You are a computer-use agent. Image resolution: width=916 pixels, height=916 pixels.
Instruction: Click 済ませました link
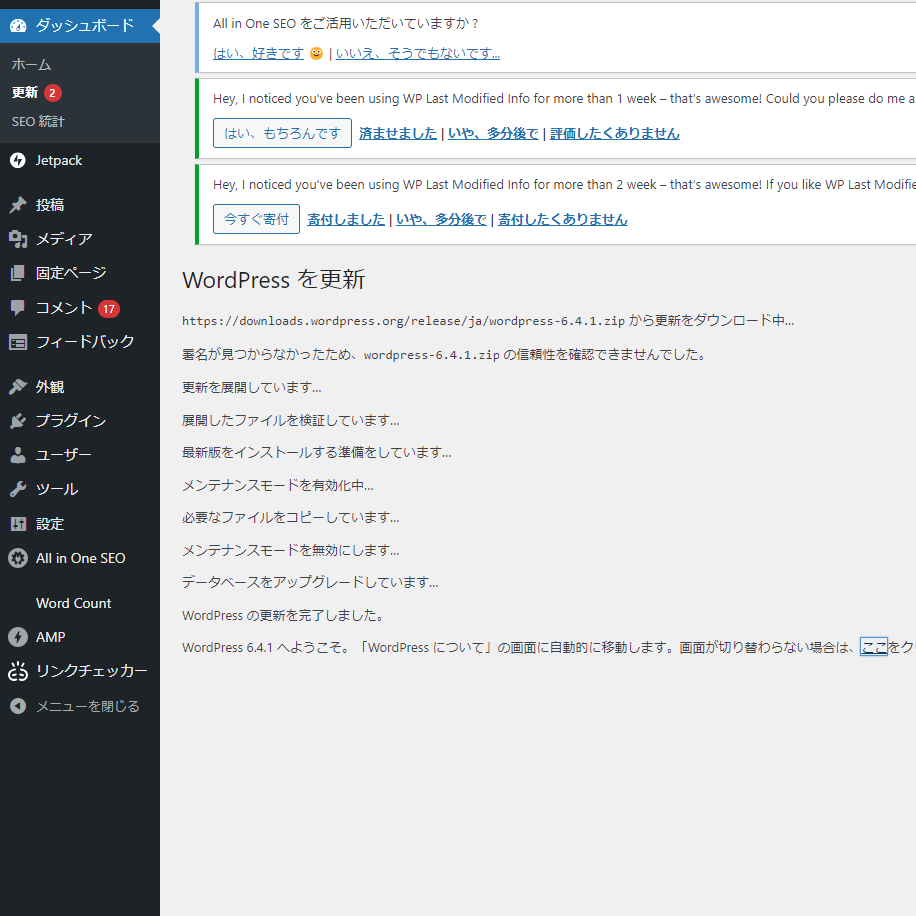[398, 133]
